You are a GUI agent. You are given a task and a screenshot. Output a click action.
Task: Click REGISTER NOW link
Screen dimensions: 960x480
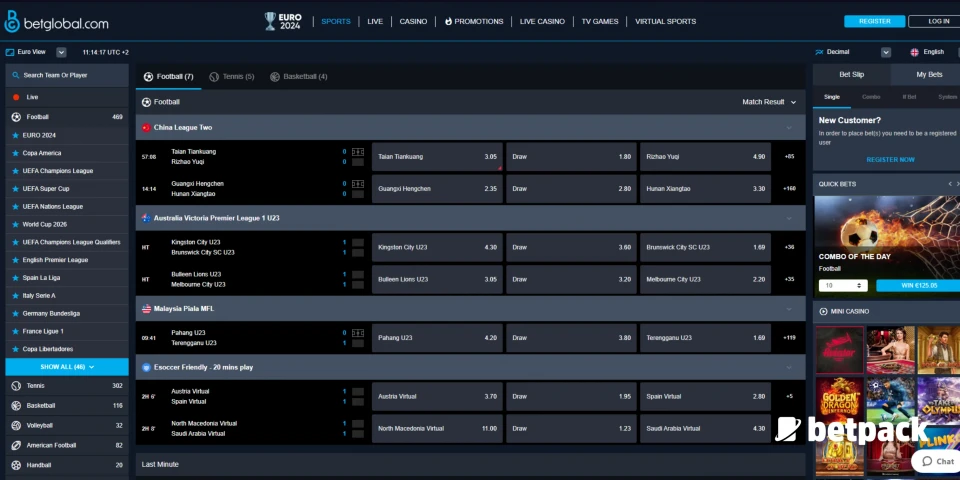click(891, 160)
